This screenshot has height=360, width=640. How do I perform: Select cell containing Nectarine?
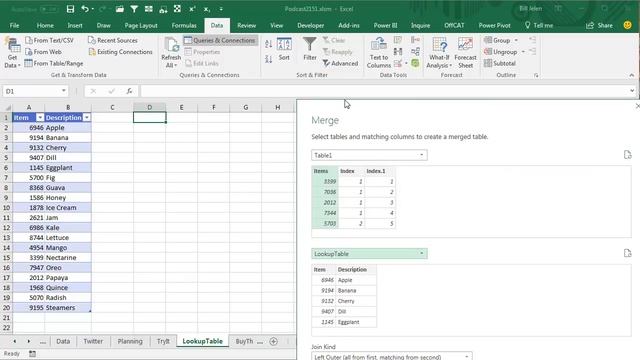(x=68, y=258)
